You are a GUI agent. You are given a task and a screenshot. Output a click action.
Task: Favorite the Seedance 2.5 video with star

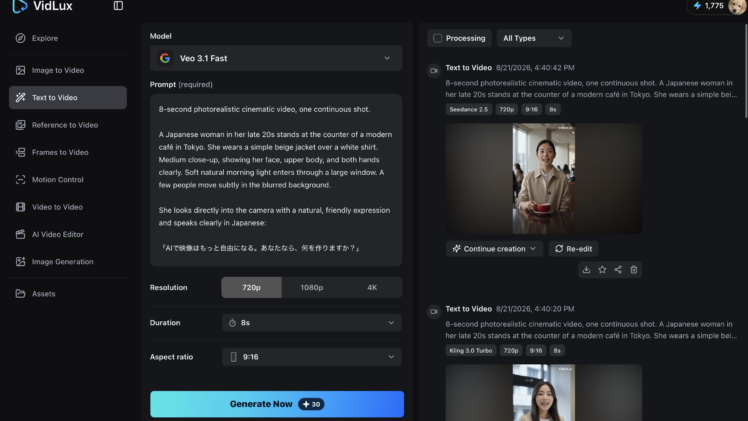point(602,270)
